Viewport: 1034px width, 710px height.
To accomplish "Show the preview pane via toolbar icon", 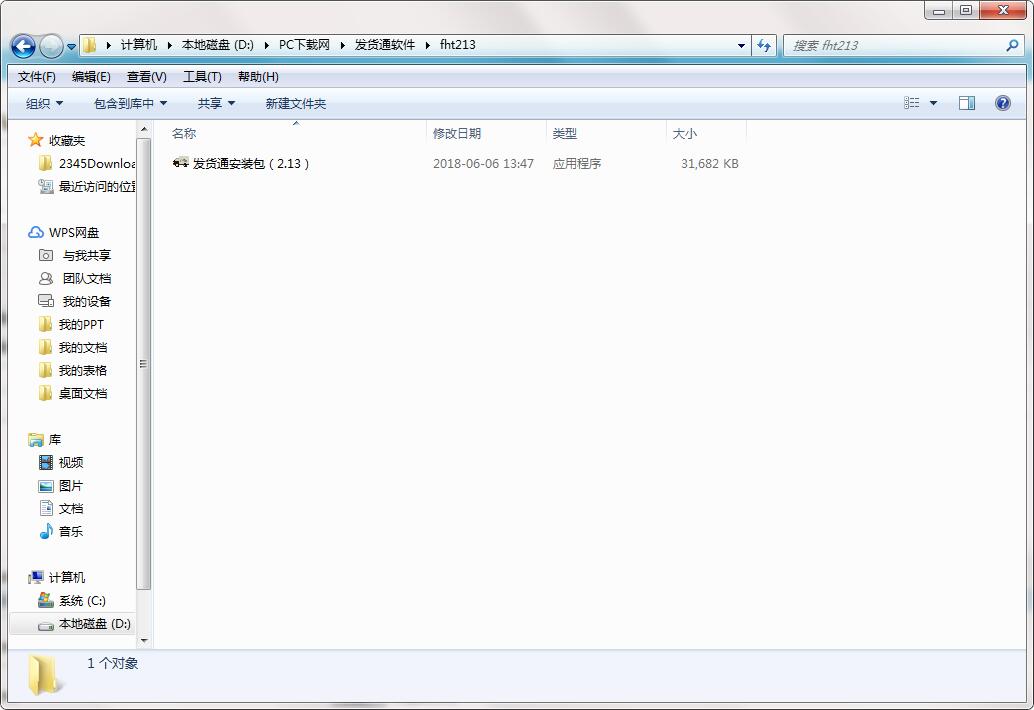I will [x=966, y=102].
